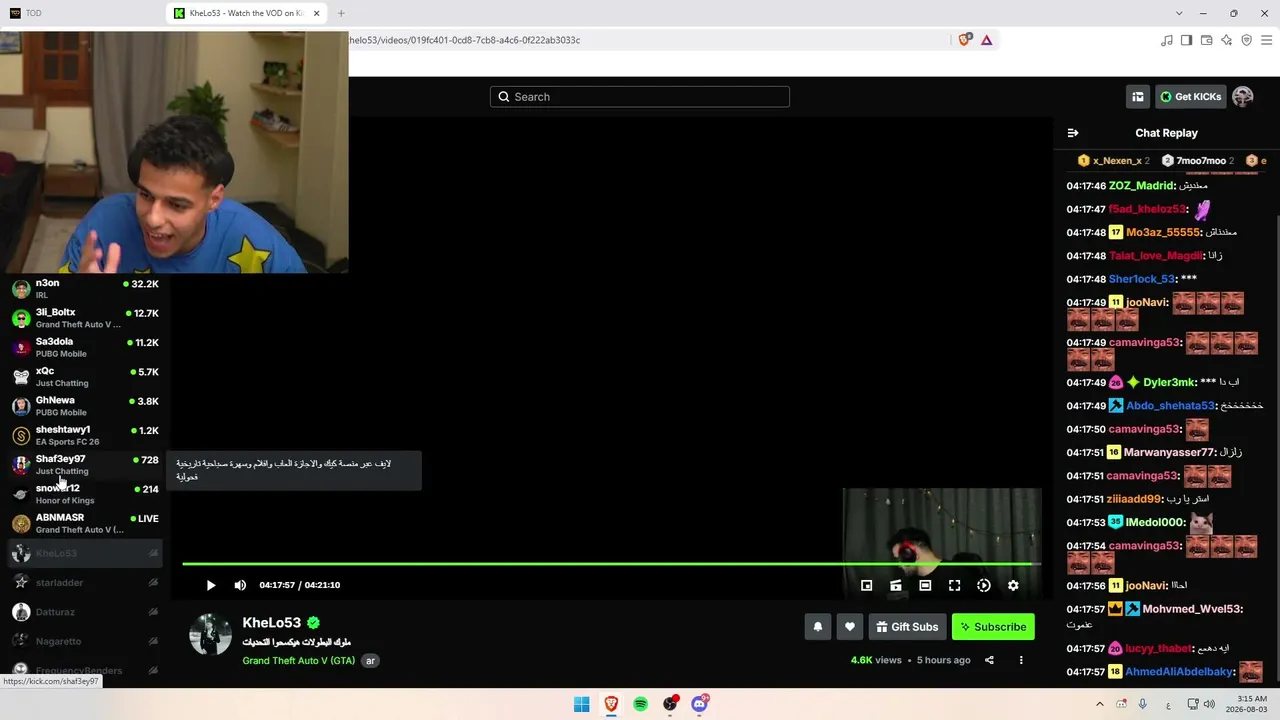Click joonavi username at 04:17:49
Screen dimensions: 1280x720
click(x=1146, y=302)
